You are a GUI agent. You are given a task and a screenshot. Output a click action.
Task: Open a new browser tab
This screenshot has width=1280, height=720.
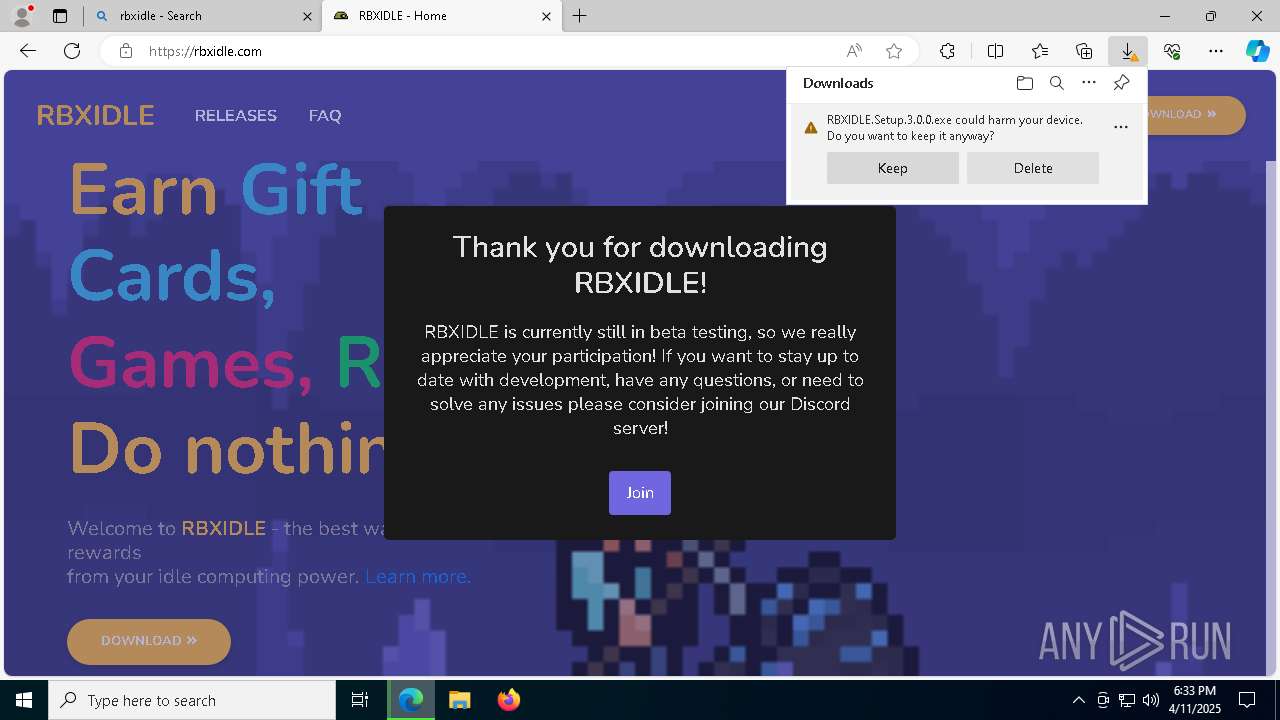coord(580,16)
